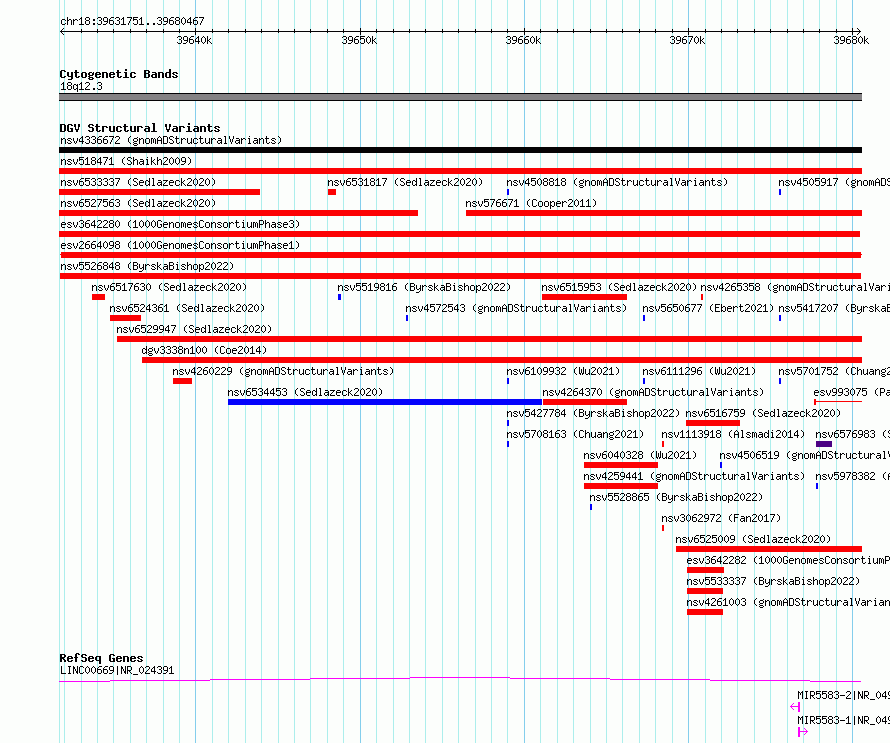Click nsv4572543 gnomADStructuralVariants label
This screenshot has width=890, height=743.
click(x=516, y=308)
